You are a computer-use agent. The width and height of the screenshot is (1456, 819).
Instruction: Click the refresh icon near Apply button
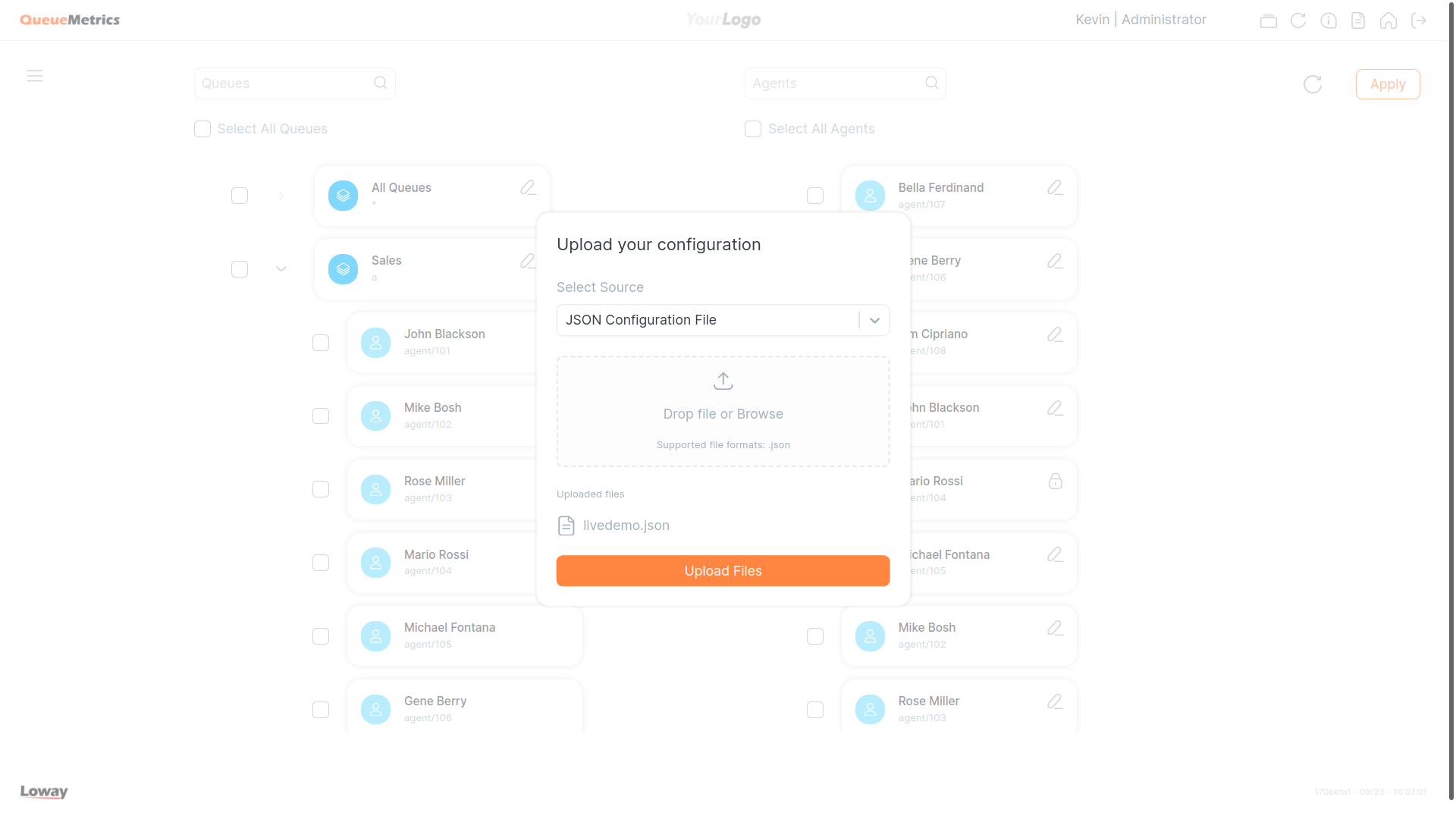coord(1313,84)
